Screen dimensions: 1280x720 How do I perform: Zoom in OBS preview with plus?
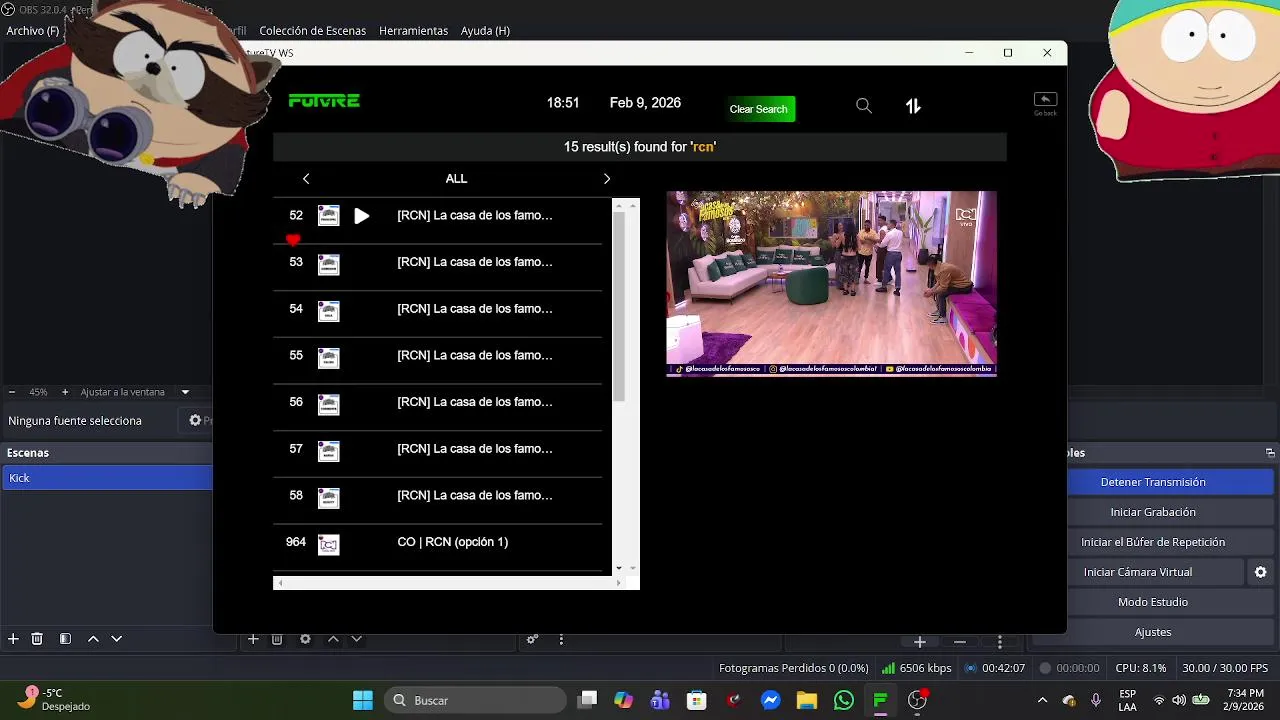pyautogui.click(x=65, y=392)
